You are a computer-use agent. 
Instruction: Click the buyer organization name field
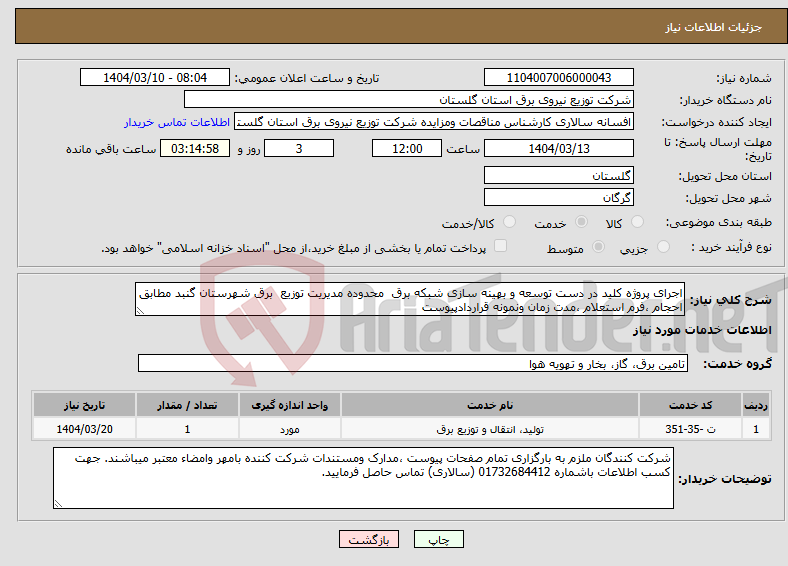pyautogui.click(x=409, y=100)
